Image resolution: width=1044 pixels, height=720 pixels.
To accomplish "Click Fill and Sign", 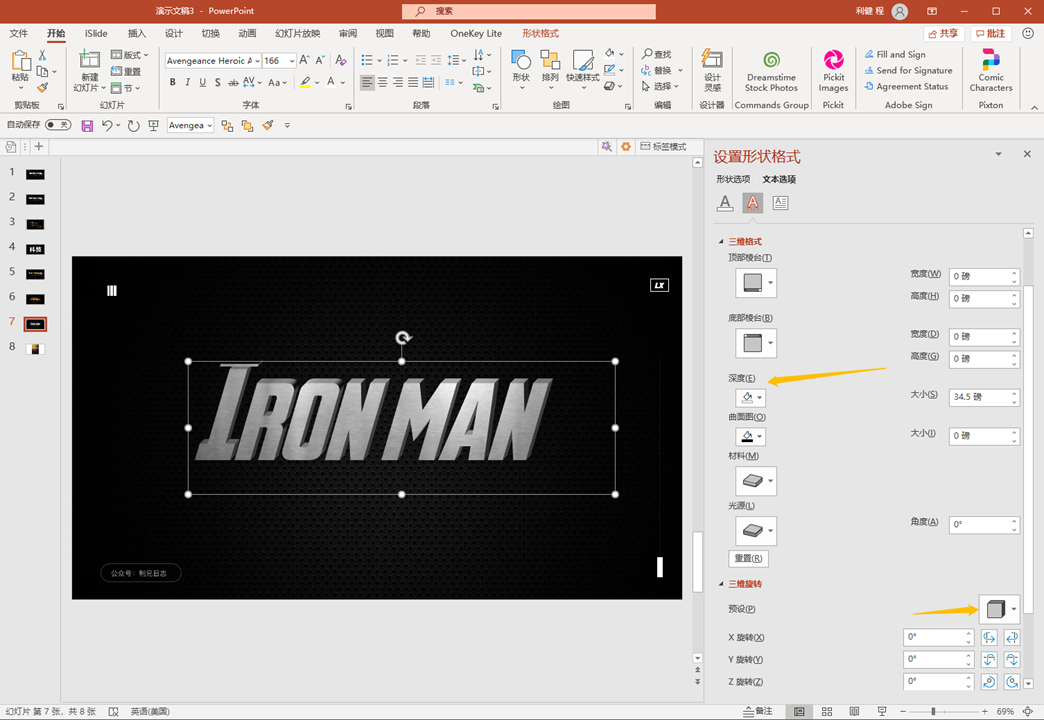I will pos(895,55).
